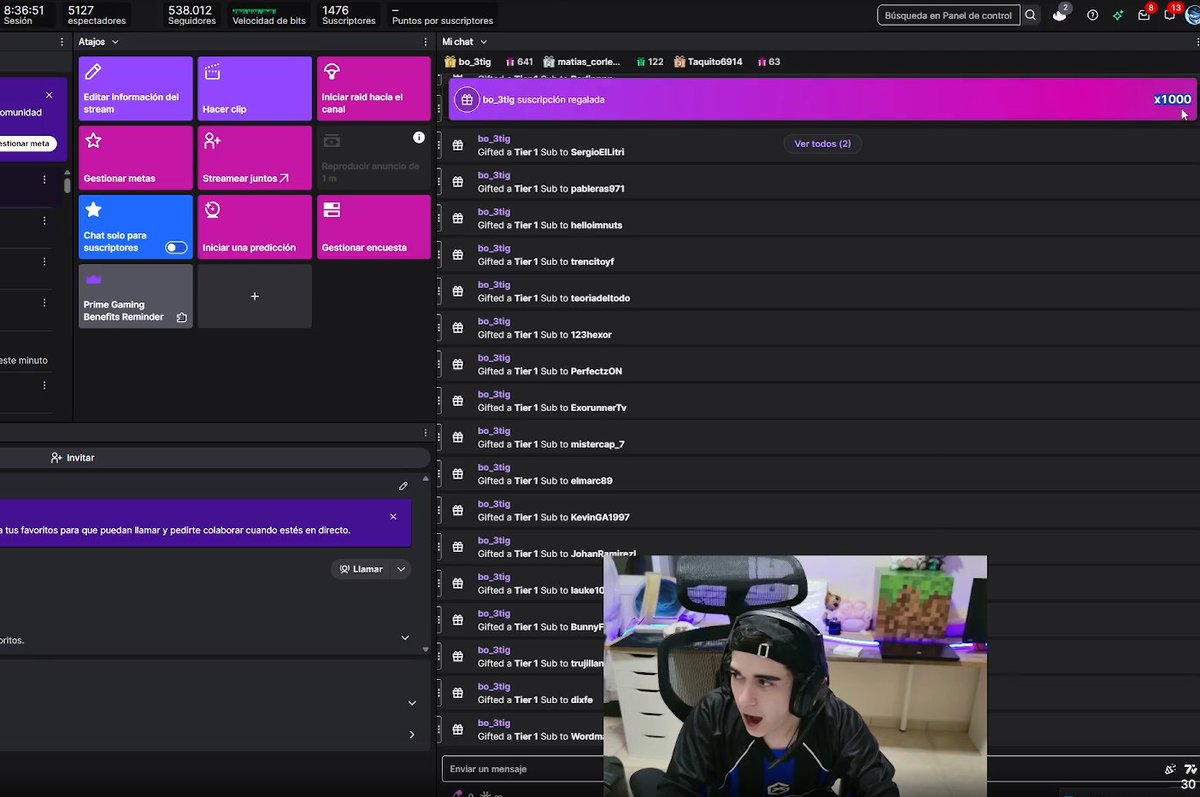Screen dimensions: 1200x797
Task: Click the Llamar button
Action: [361, 569]
